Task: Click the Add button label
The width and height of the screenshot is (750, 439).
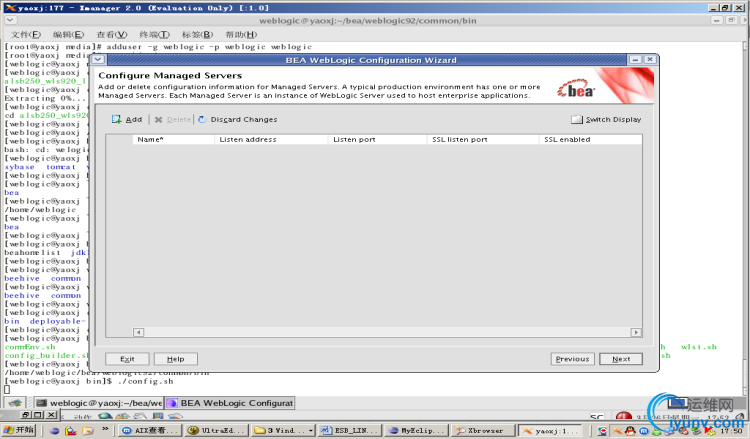Action: click(x=133, y=120)
